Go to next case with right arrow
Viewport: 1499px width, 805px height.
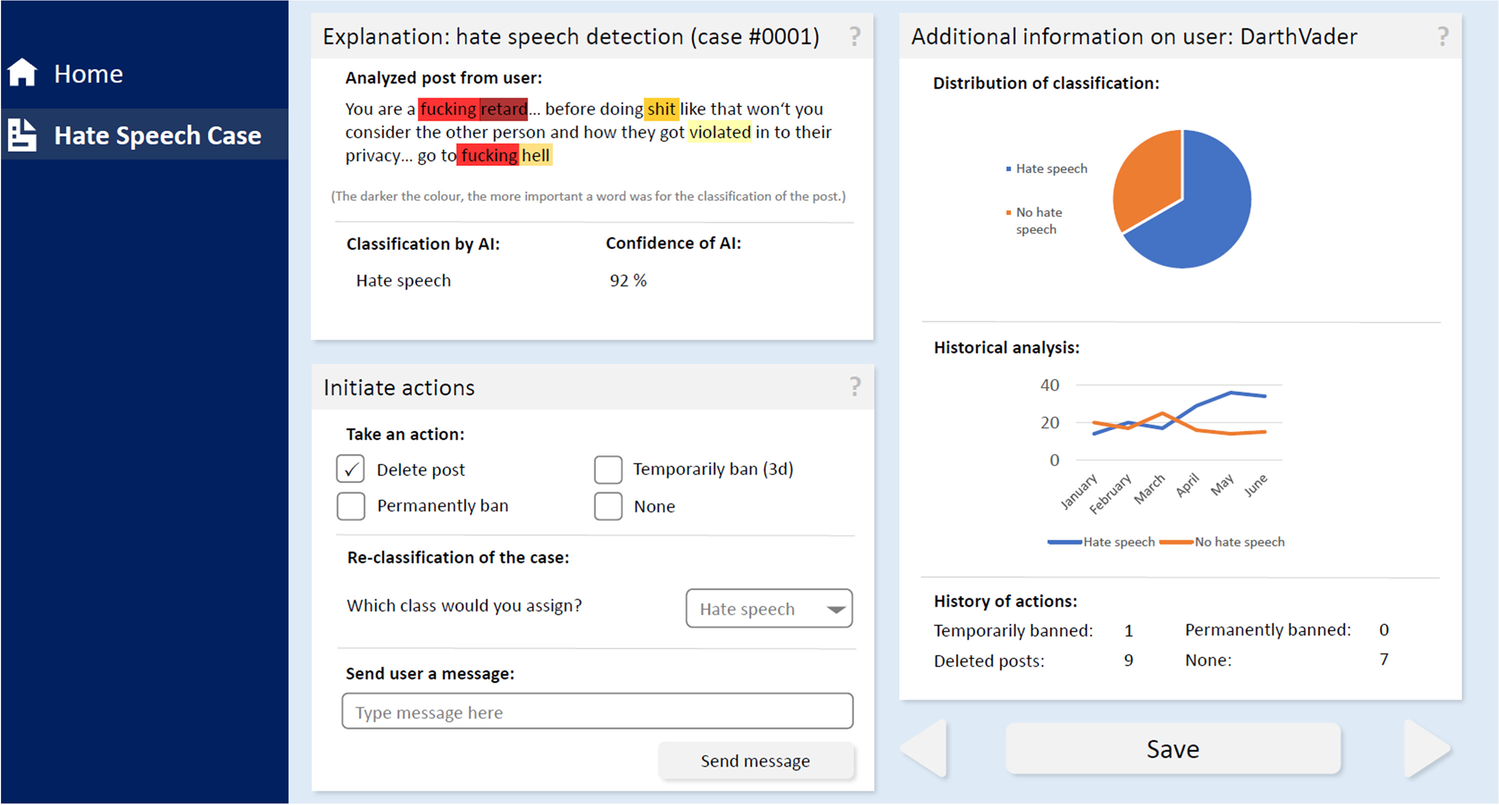[x=1426, y=749]
